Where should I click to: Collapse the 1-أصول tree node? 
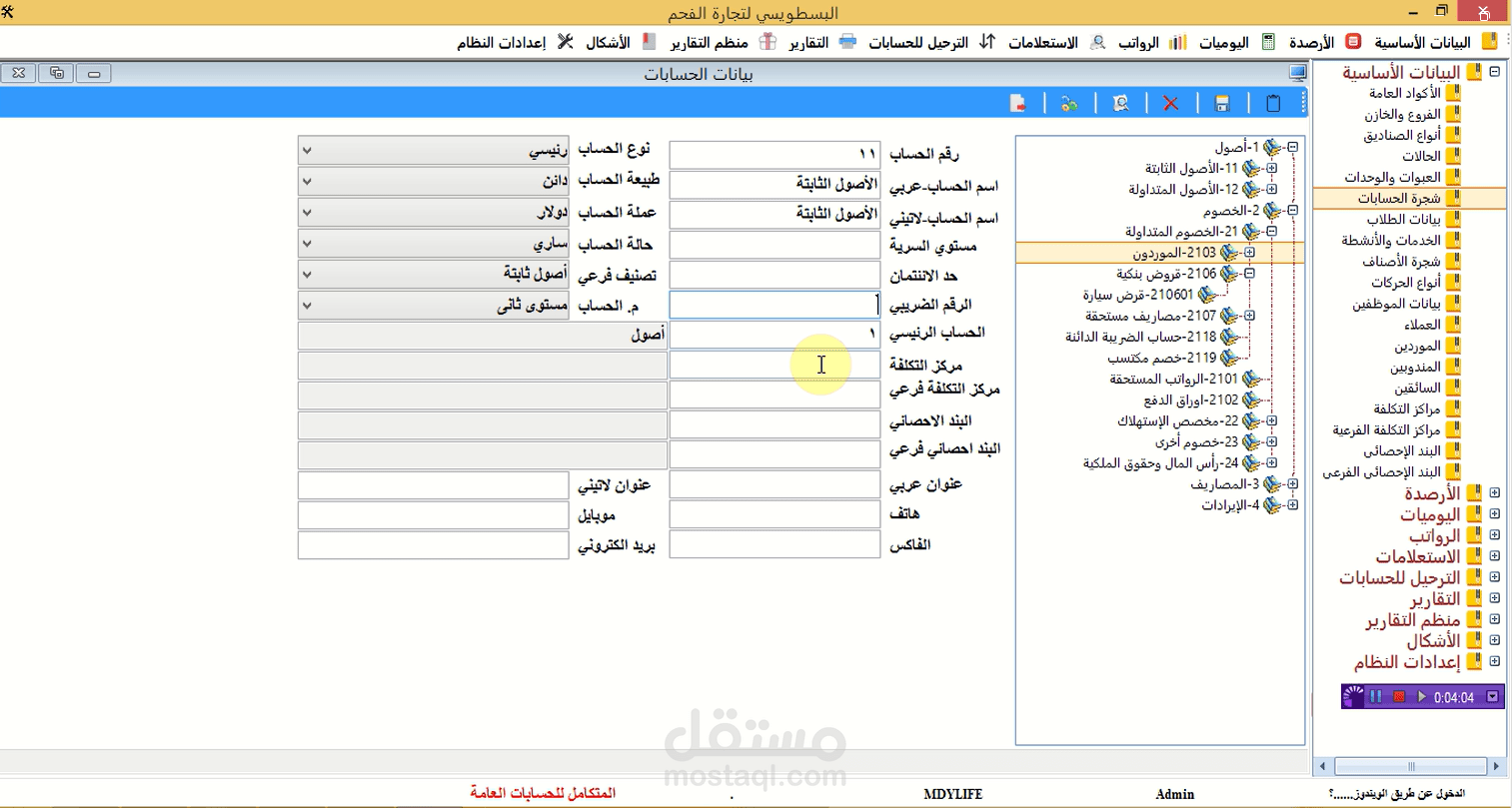point(1292,147)
